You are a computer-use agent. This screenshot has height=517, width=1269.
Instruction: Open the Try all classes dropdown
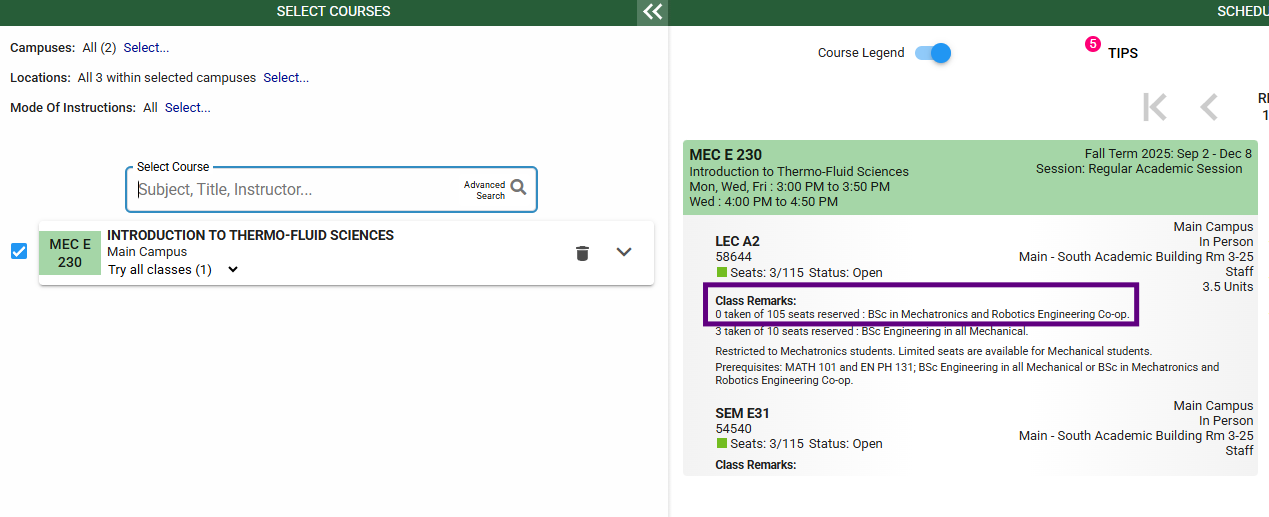click(x=232, y=270)
